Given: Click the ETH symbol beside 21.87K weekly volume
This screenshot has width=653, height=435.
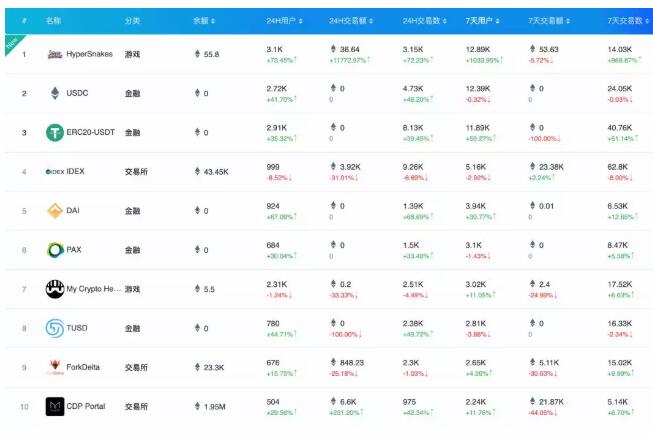Looking at the screenshot, I should (x=533, y=401).
